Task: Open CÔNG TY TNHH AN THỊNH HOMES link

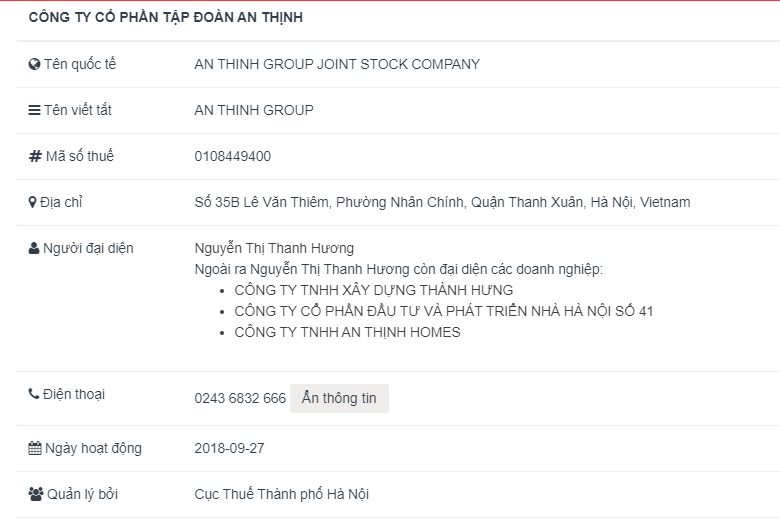Action: [347, 332]
